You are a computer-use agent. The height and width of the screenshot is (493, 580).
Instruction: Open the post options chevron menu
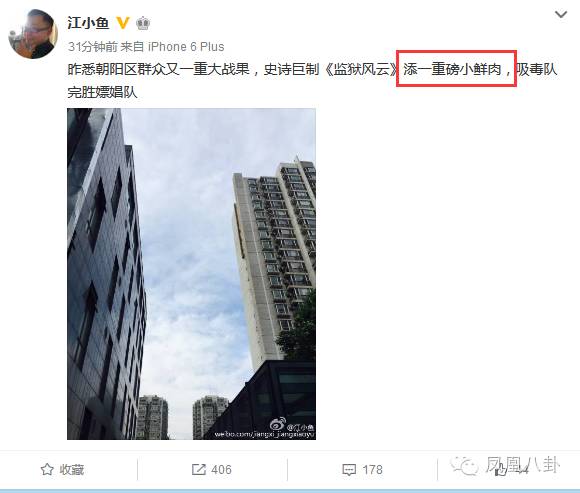[x=561, y=15]
